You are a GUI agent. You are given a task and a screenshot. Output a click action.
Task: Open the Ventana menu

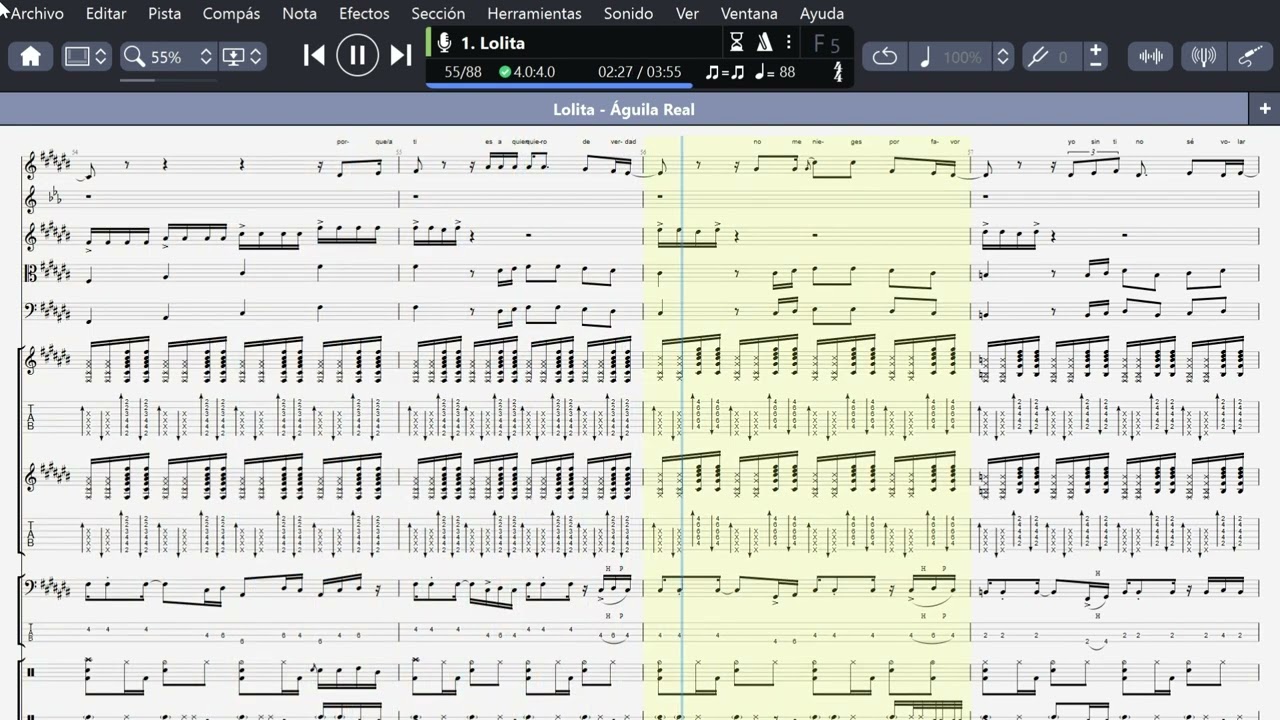(749, 13)
